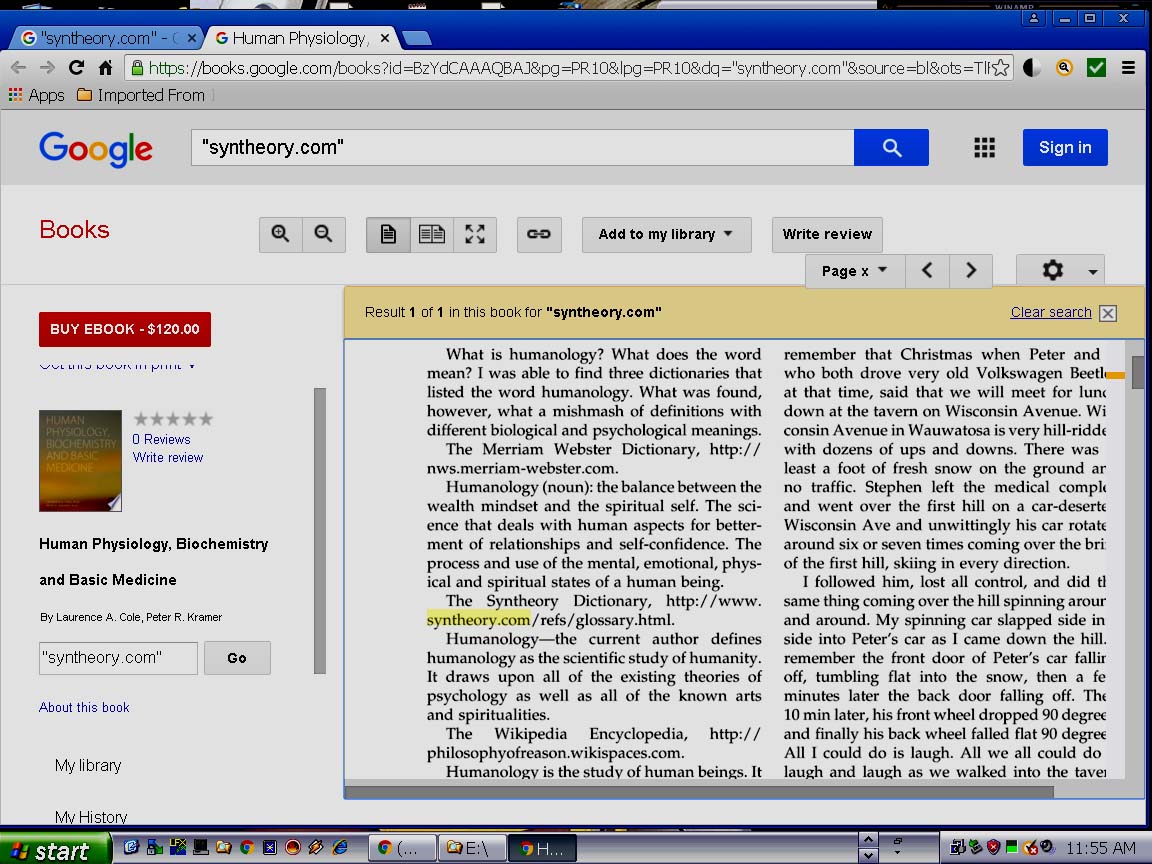
Task: Open a new Chrome tab
Action: tap(417, 38)
